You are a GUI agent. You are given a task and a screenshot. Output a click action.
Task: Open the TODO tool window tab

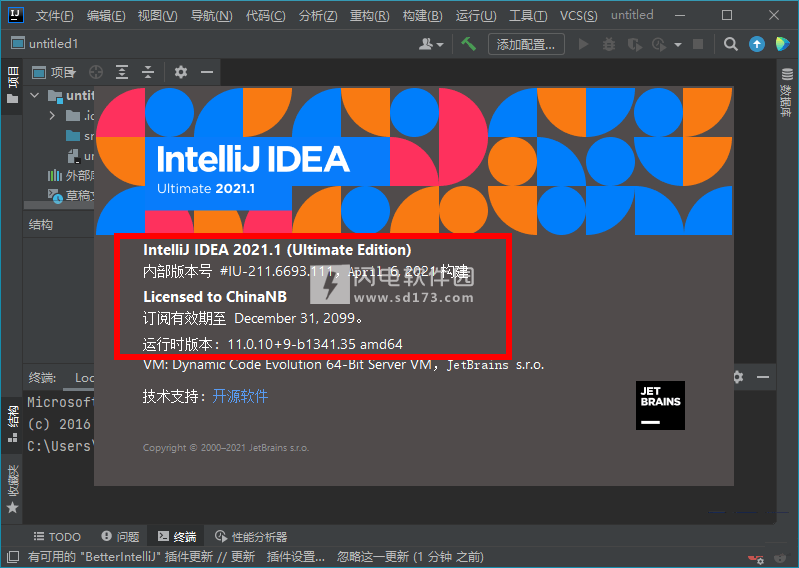(57, 537)
